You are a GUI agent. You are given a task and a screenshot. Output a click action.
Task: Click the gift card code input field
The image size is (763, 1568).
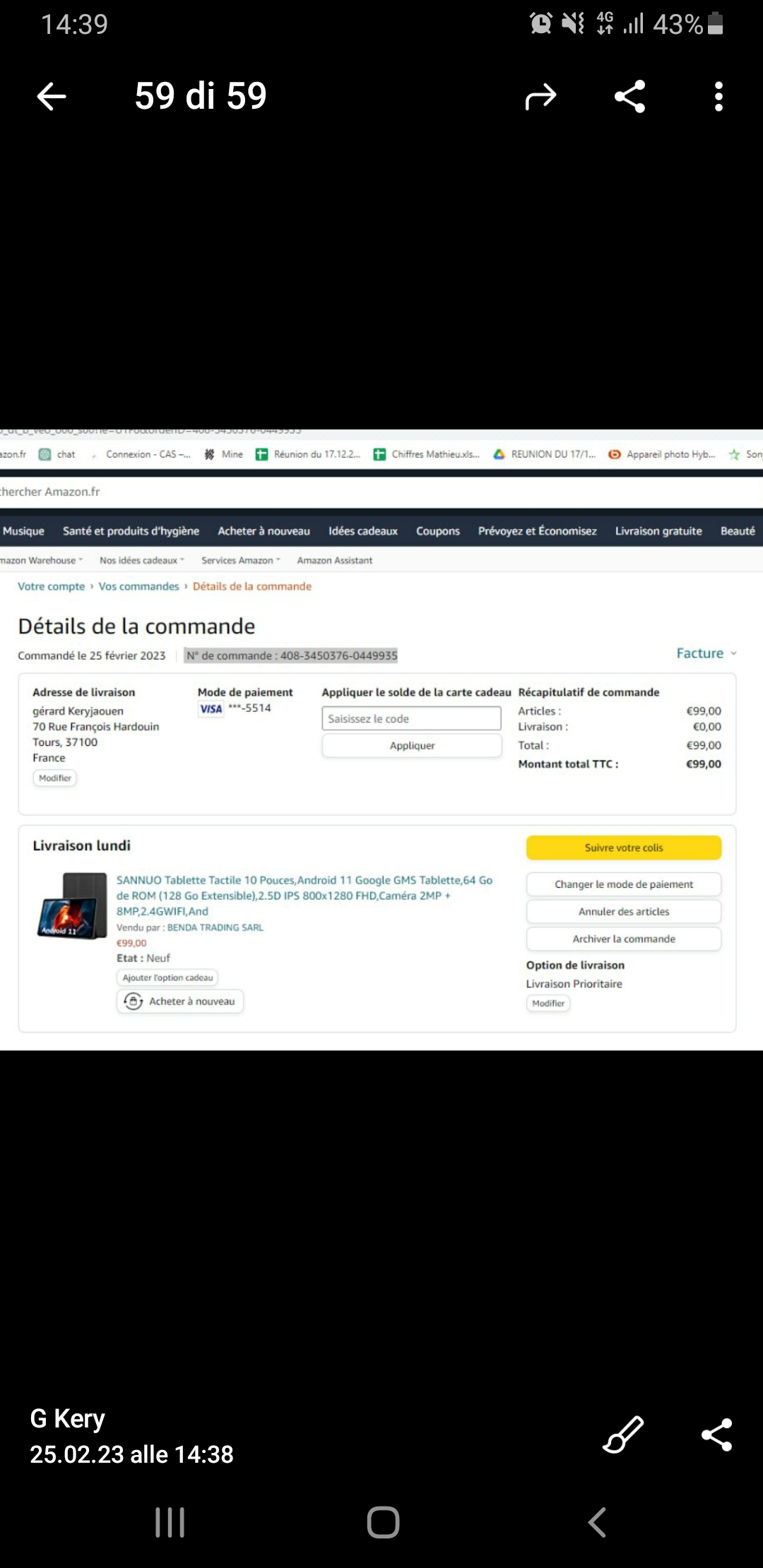[x=411, y=718]
